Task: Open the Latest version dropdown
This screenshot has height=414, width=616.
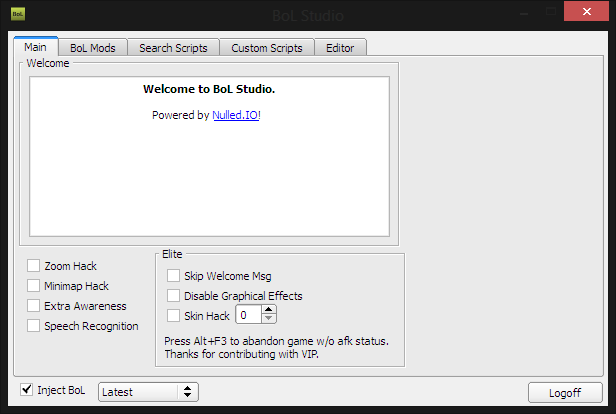Action: [148, 392]
